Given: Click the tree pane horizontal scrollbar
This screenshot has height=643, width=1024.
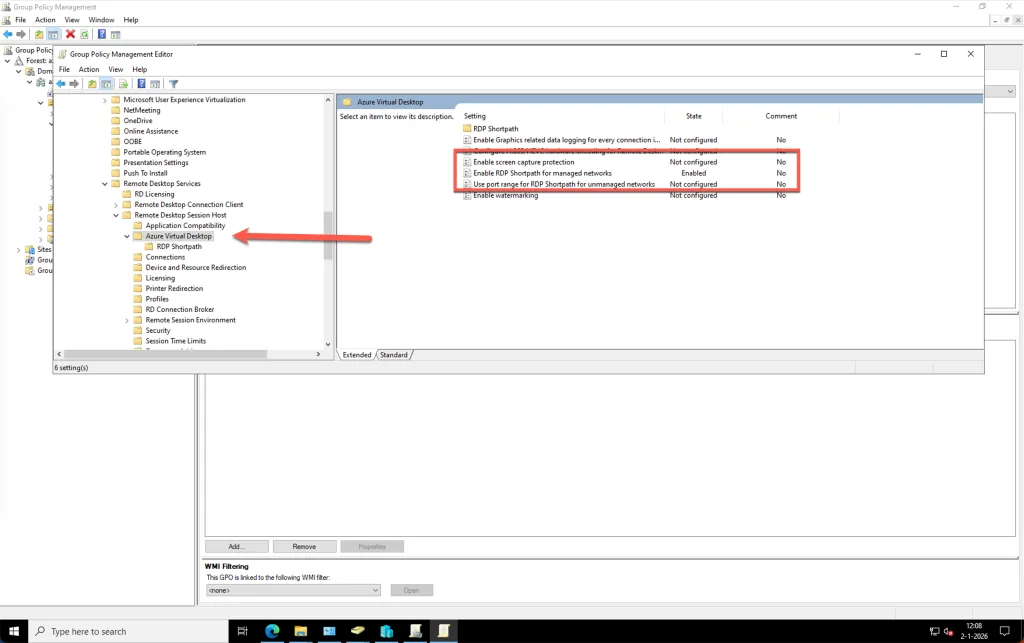Looking at the screenshot, I should click(163, 354).
